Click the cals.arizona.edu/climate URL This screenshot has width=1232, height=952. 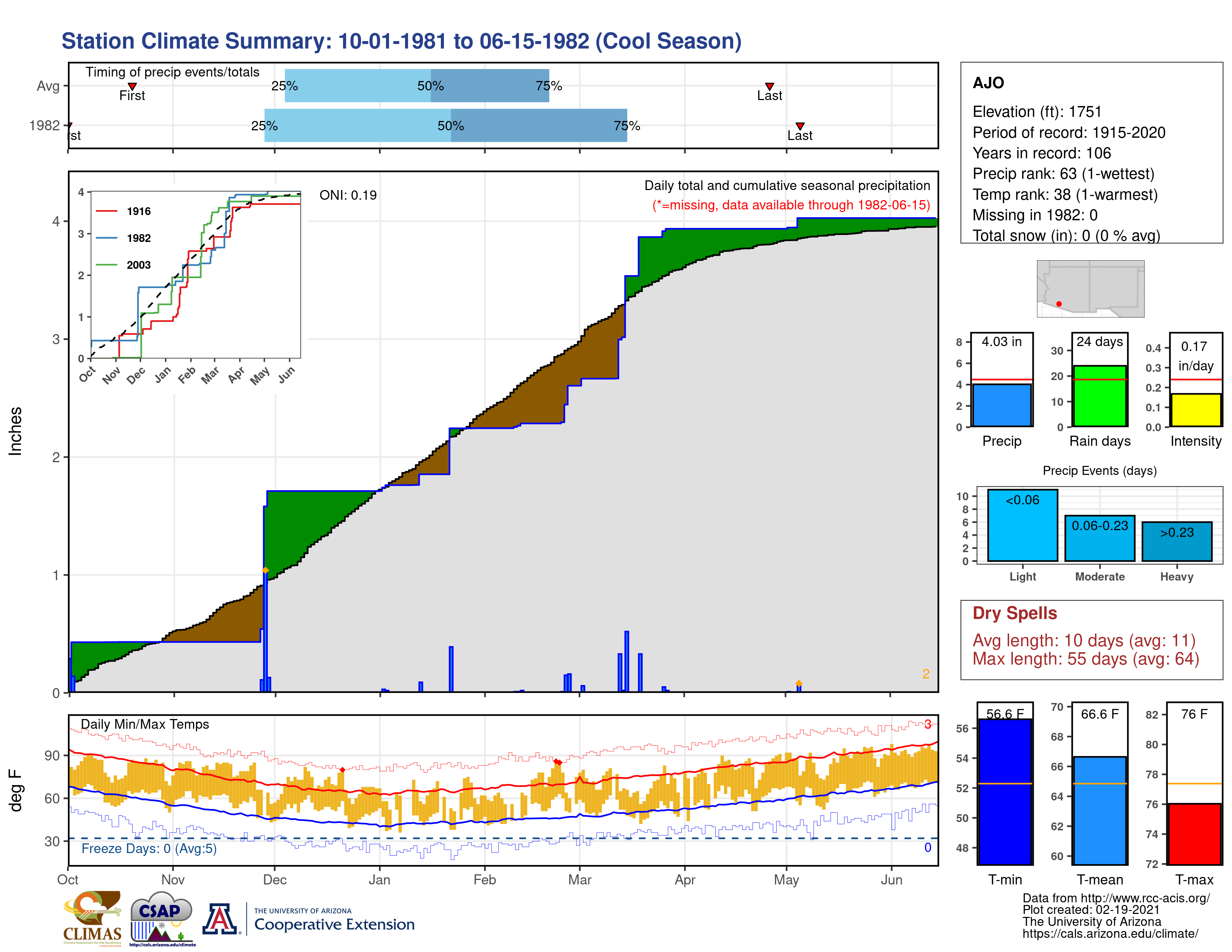pyautogui.click(x=1111, y=933)
